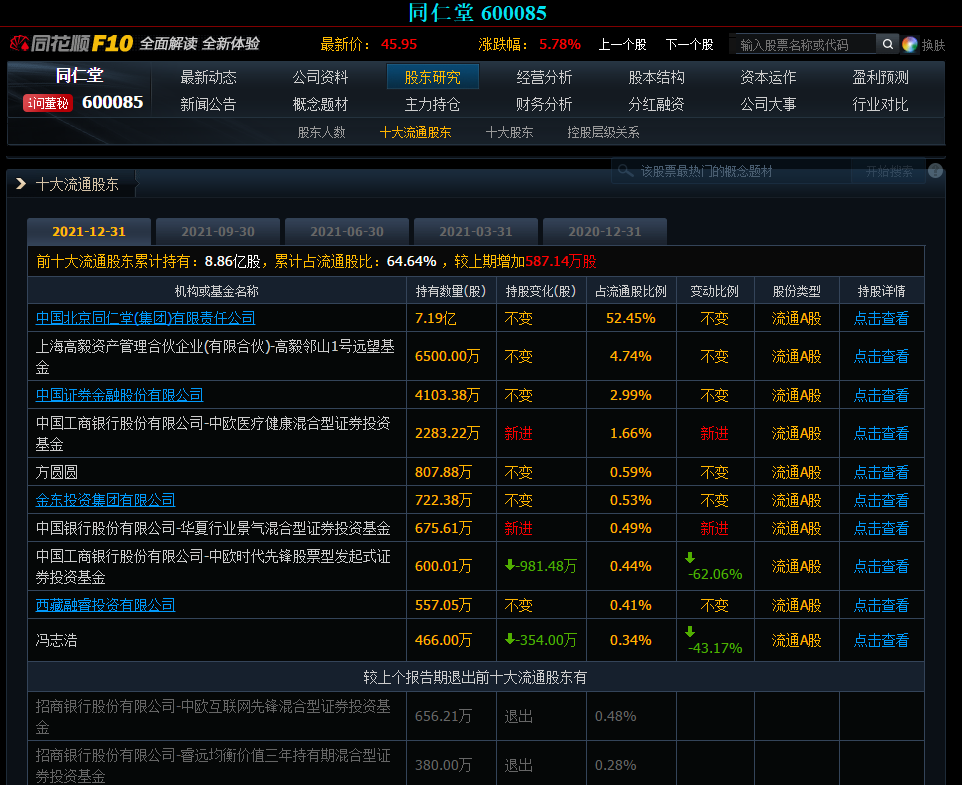The width and height of the screenshot is (962, 785).
Task: Click the -981.48万 holding change cell
Action: (541, 566)
